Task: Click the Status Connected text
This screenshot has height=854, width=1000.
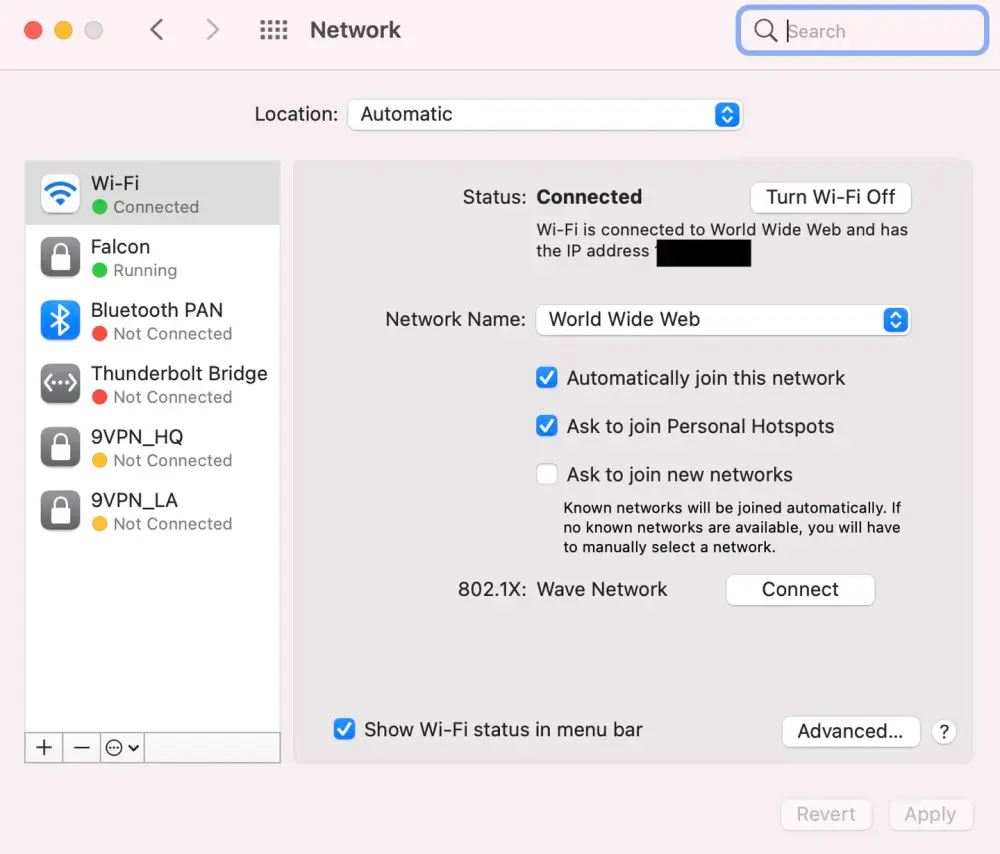Action: click(589, 197)
